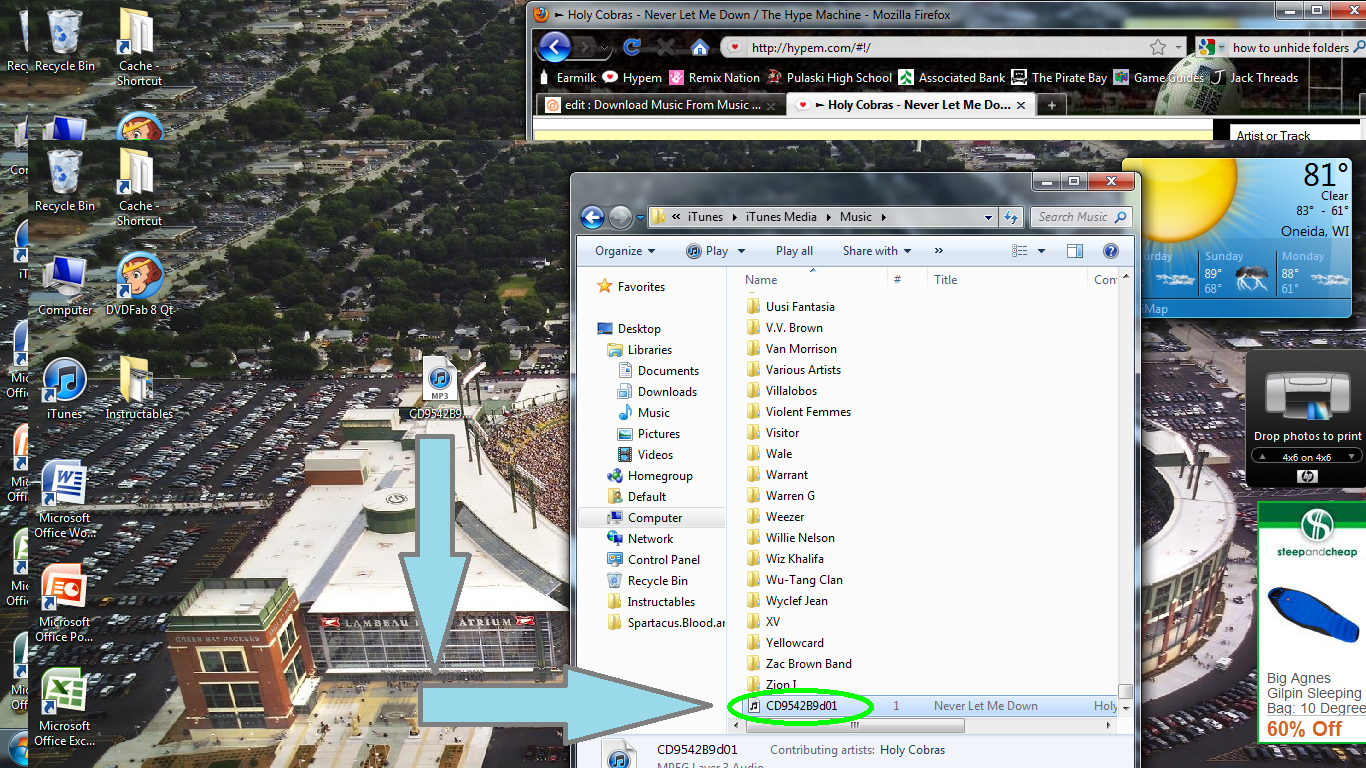Screen dimensions: 1366x768
Task: Click the Play button in Explorer toolbar
Action: 707,251
